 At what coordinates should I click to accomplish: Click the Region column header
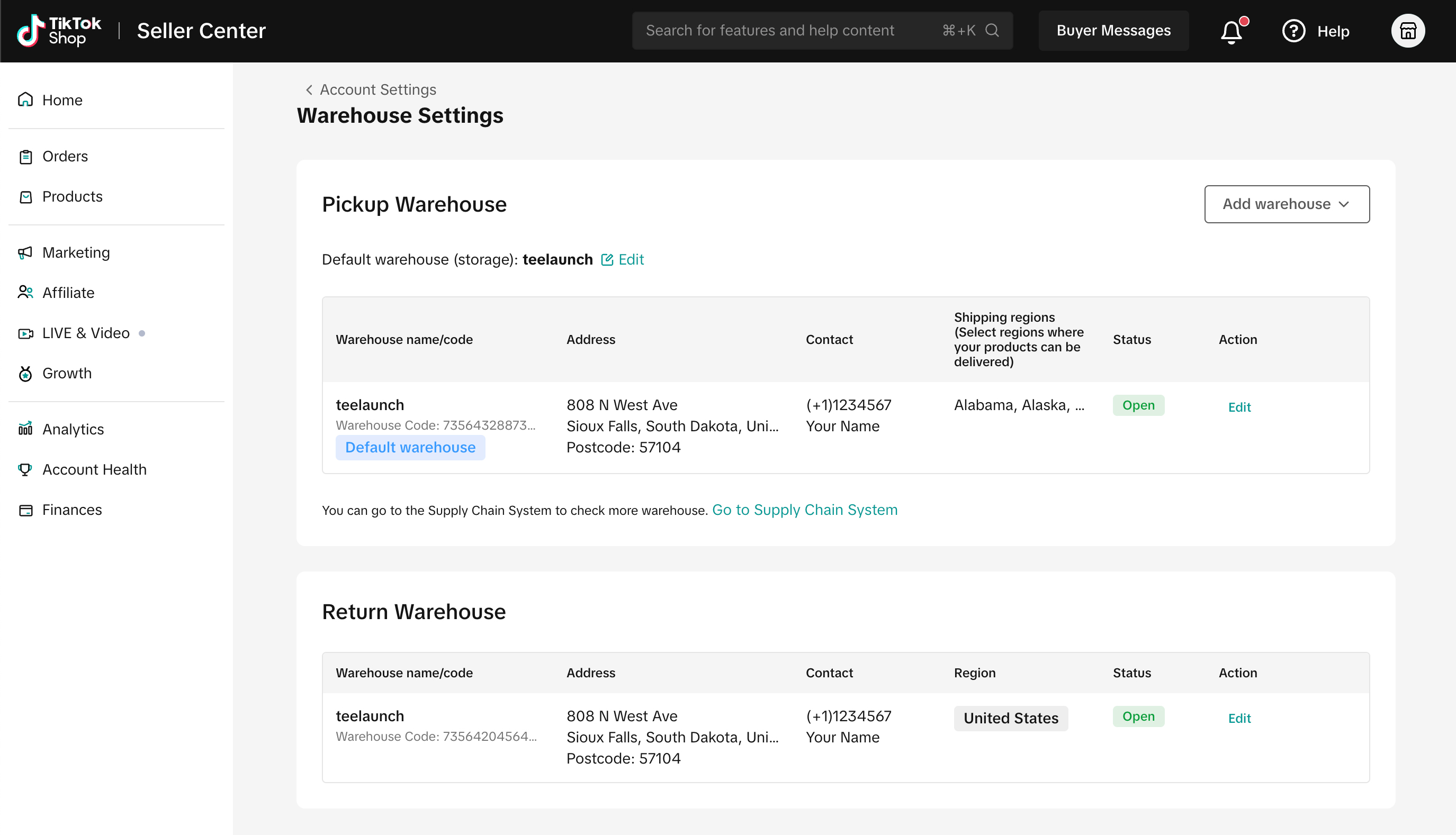[975, 673]
